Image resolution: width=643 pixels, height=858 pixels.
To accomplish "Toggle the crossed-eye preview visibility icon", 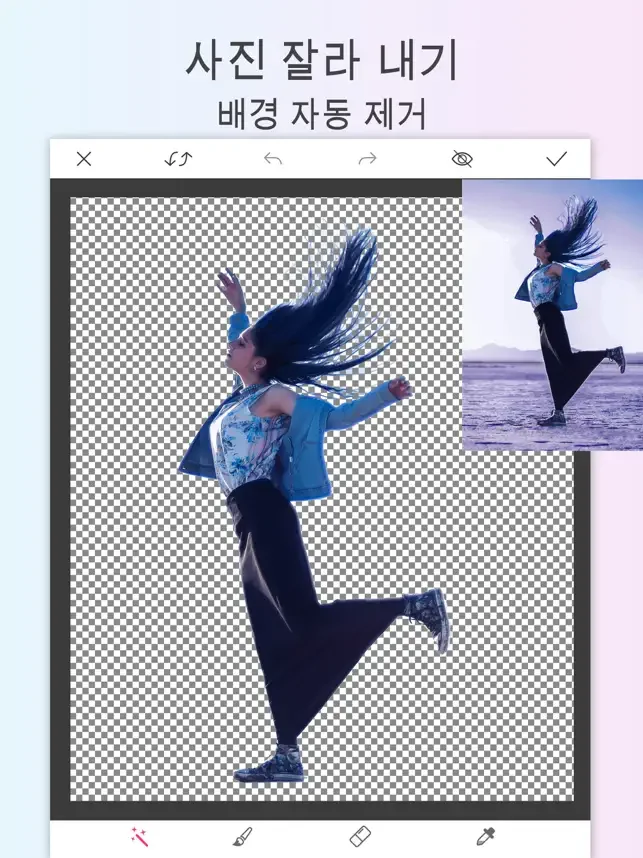I will (x=462, y=159).
